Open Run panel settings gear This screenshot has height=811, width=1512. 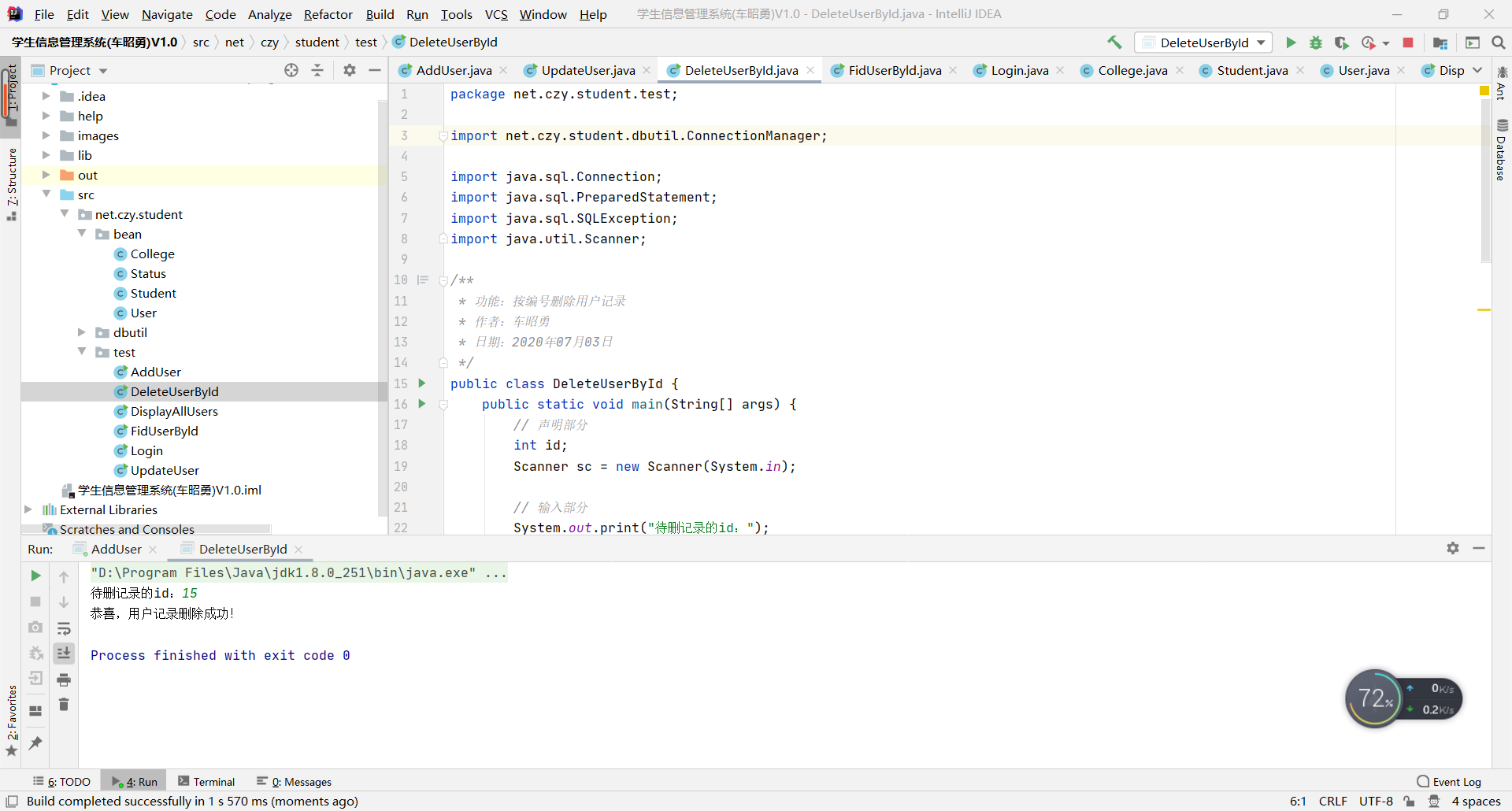(x=1453, y=548)
